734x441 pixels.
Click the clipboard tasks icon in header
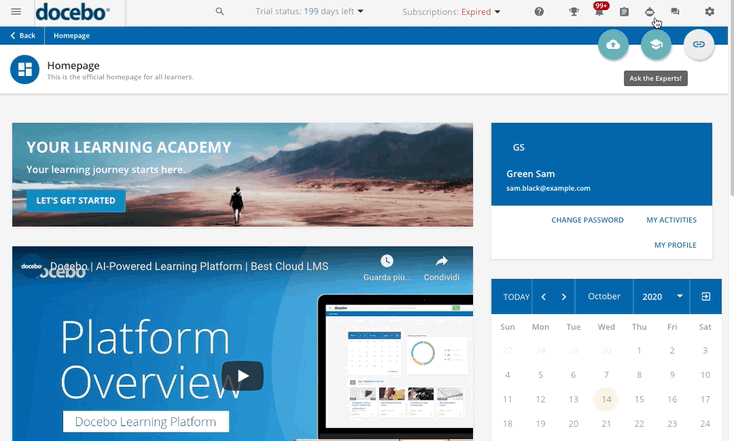pyautogui.click(x=624, y=12)
